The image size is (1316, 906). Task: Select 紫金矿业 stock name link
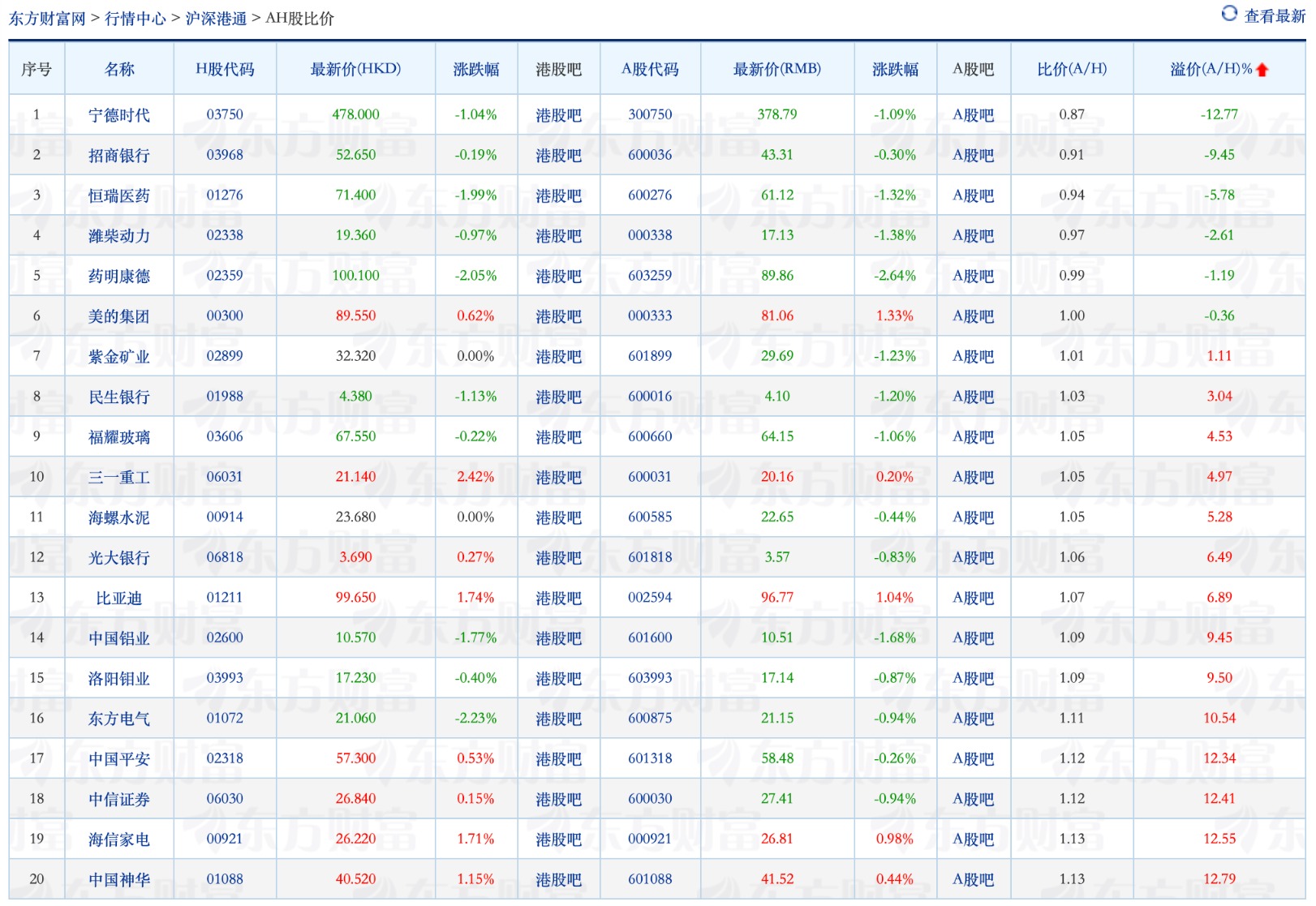(x=119, y=356)
